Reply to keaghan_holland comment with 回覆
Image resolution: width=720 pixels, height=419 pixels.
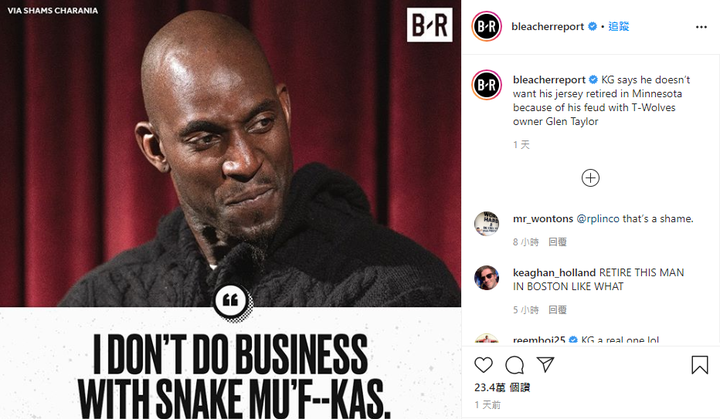coord(557,310)
